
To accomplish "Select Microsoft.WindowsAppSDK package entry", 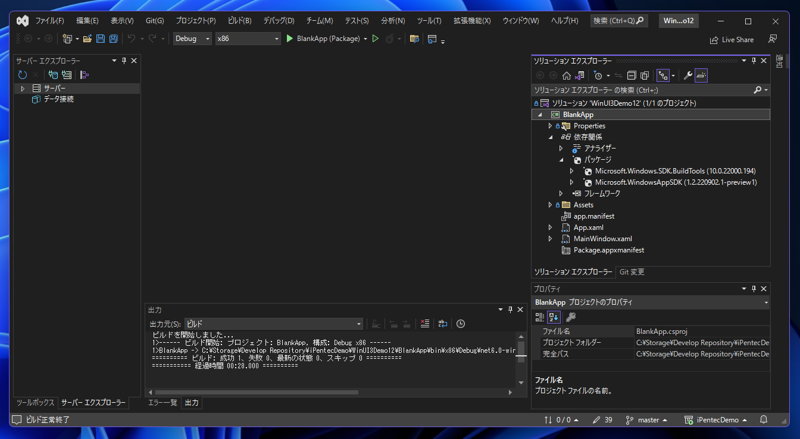I will 676,182.
